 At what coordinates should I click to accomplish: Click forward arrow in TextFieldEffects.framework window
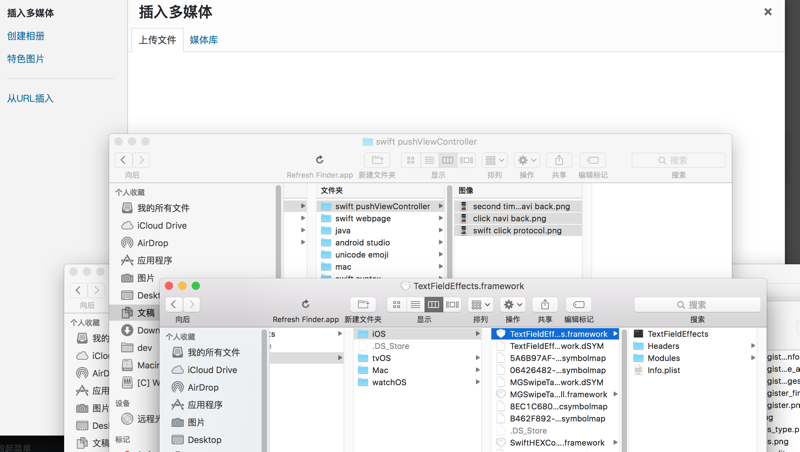192,305
